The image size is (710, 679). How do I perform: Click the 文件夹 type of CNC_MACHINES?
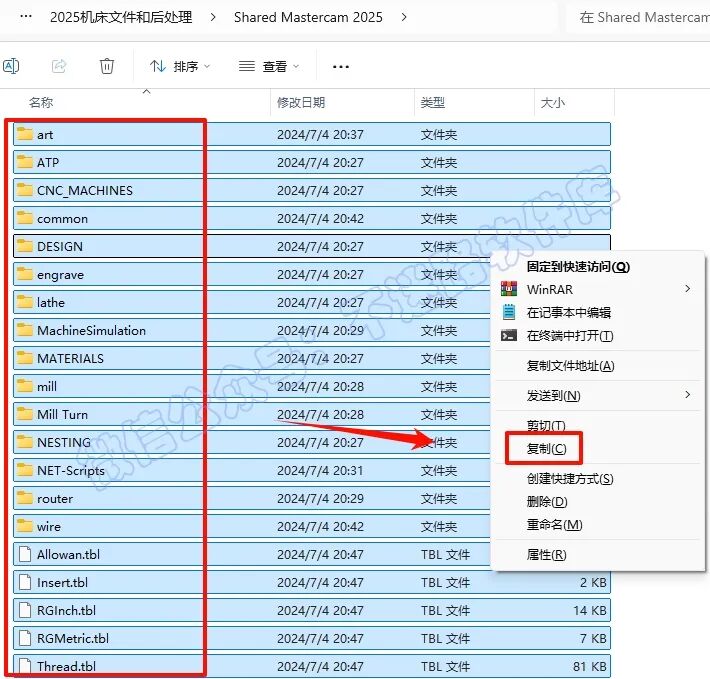pos(439,191)
